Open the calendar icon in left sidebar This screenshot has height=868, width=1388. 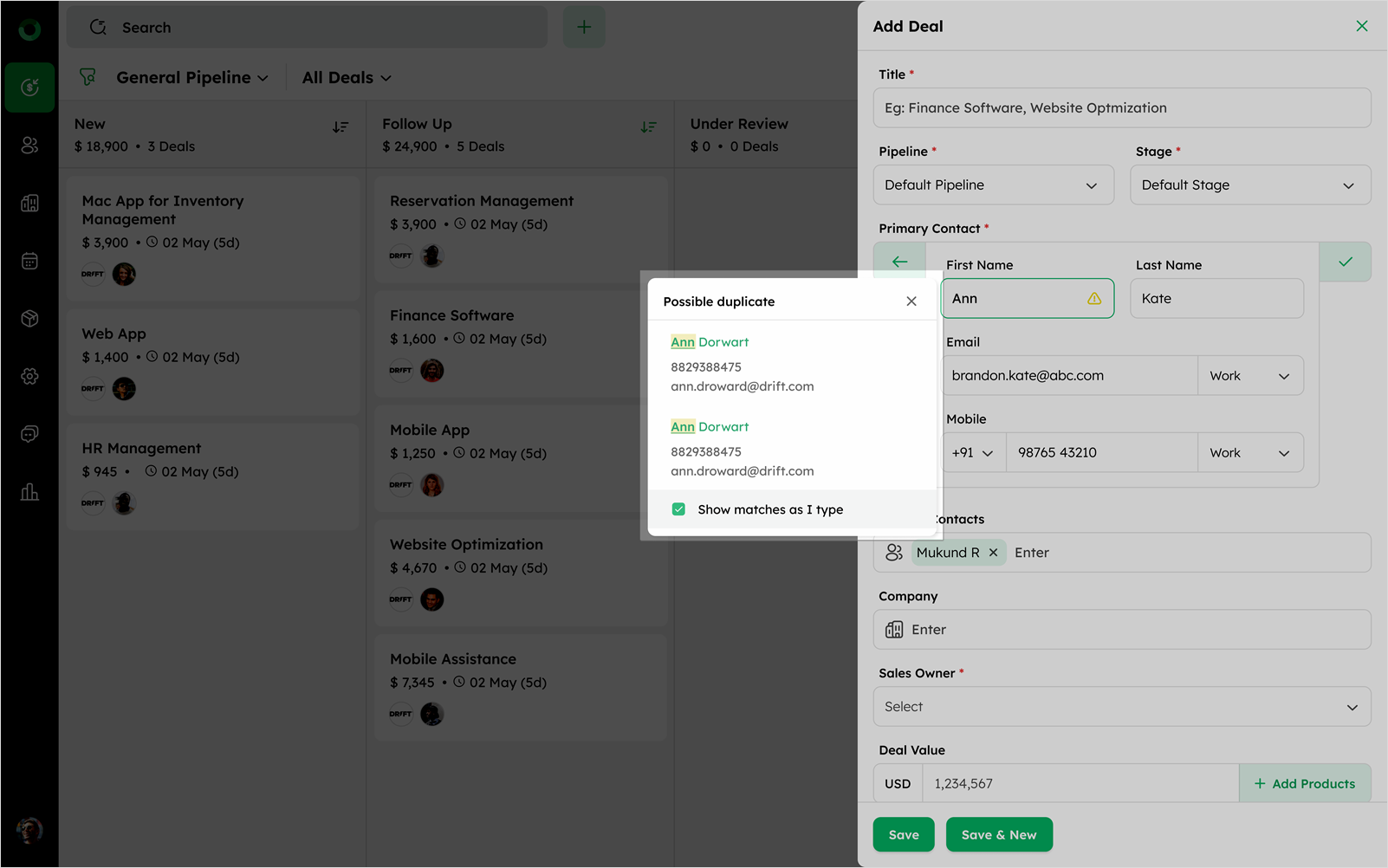pos(29,261)
